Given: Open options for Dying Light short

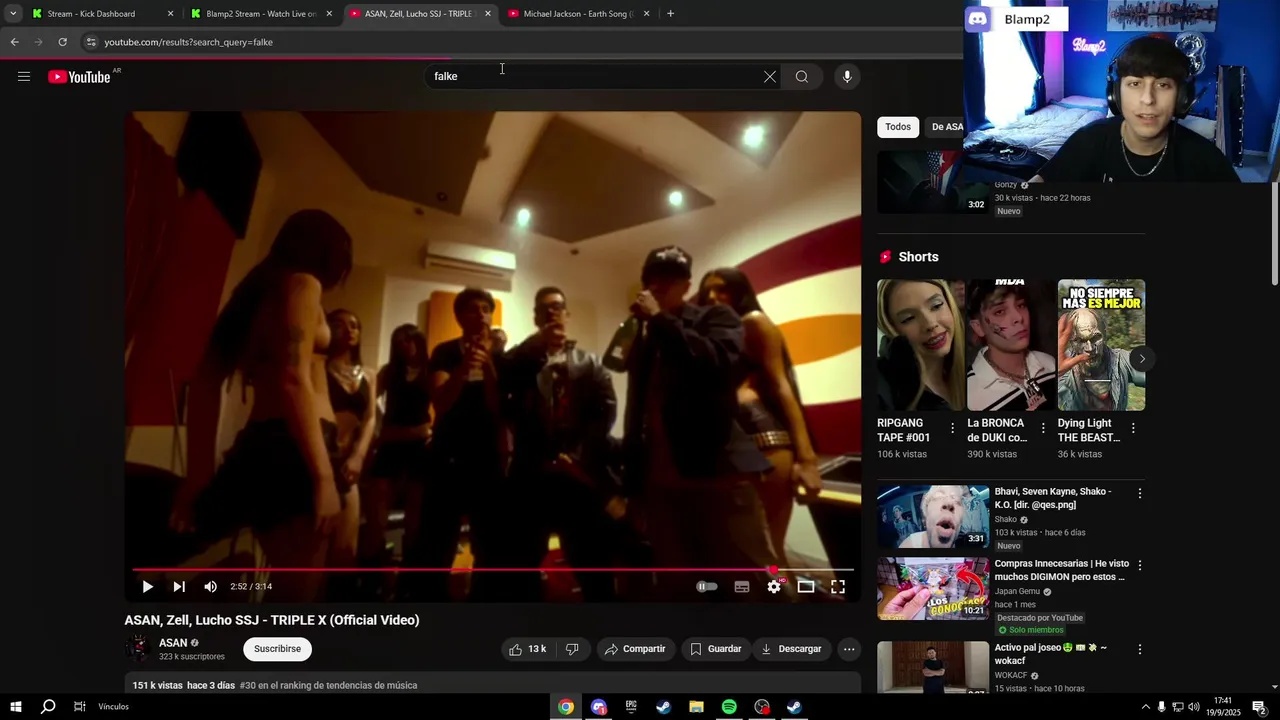Looking at the screenshot, I should (1132, 428).
